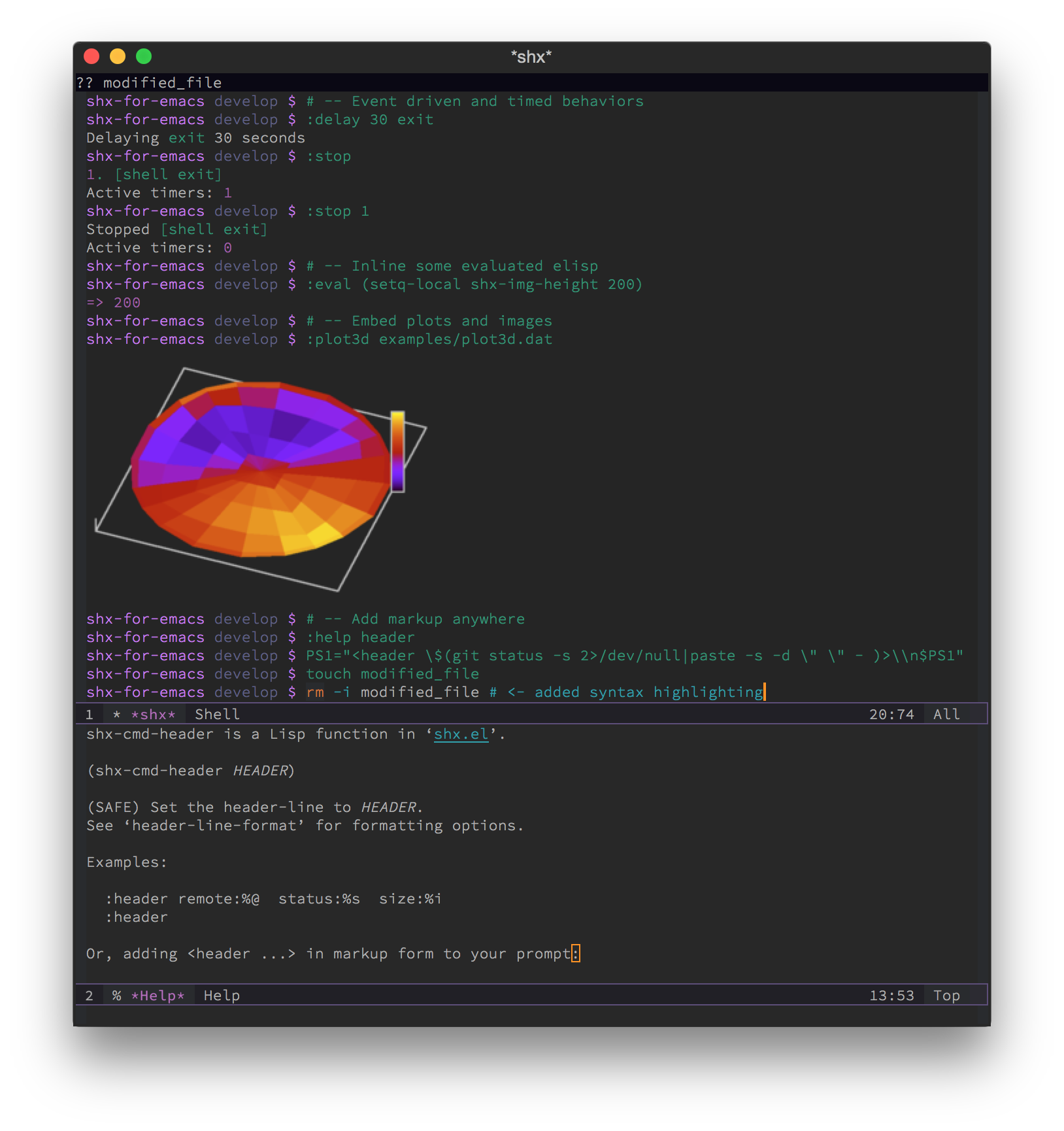Click the bare ':header' example line
This screenshot has width=1064, height=1131.
[x=136, y=917]
